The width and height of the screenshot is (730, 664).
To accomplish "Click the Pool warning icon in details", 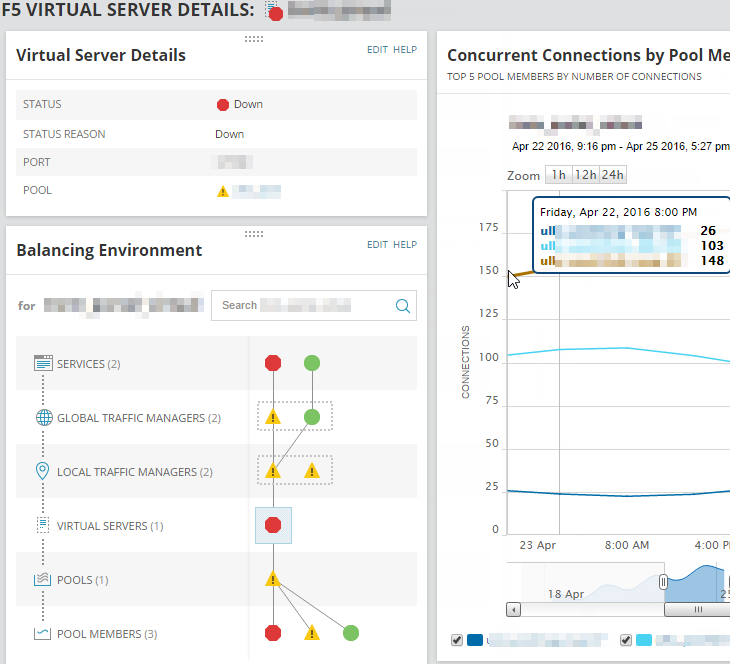I will pyautogui.click(x=223, y=191).
